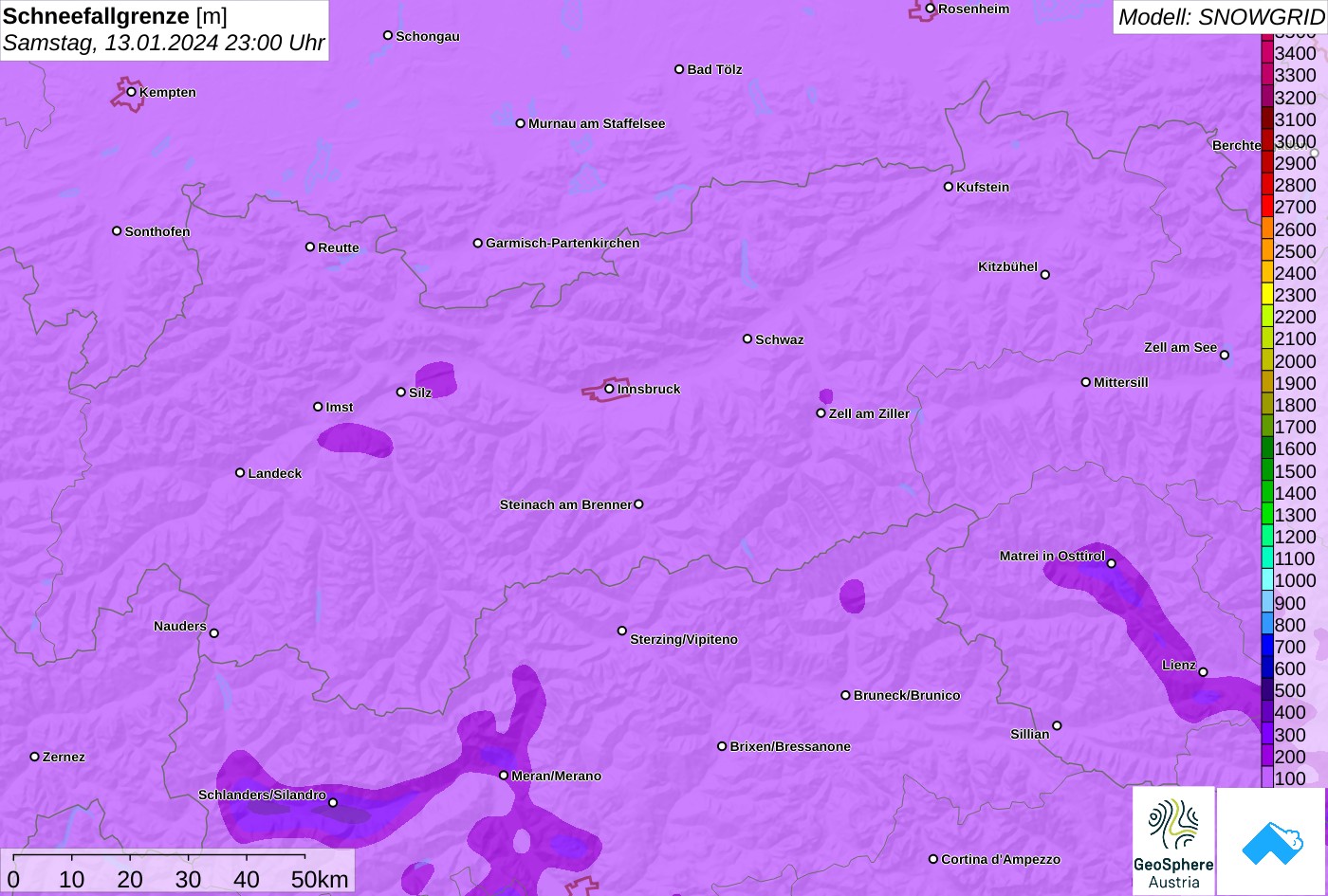
Task: Click the 1200 legend value
Action: (1295, 537)
